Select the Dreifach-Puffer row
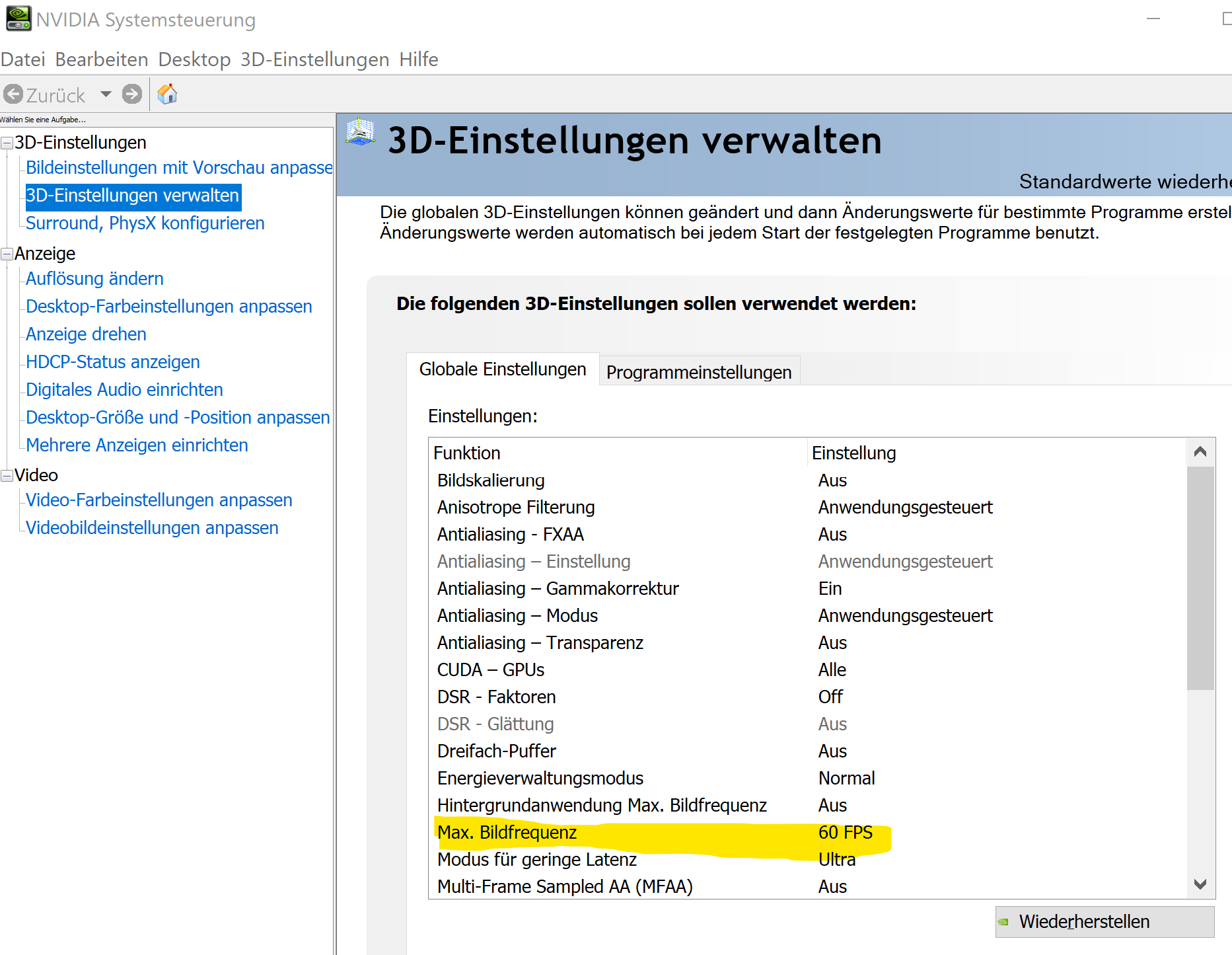 point(807,751)
